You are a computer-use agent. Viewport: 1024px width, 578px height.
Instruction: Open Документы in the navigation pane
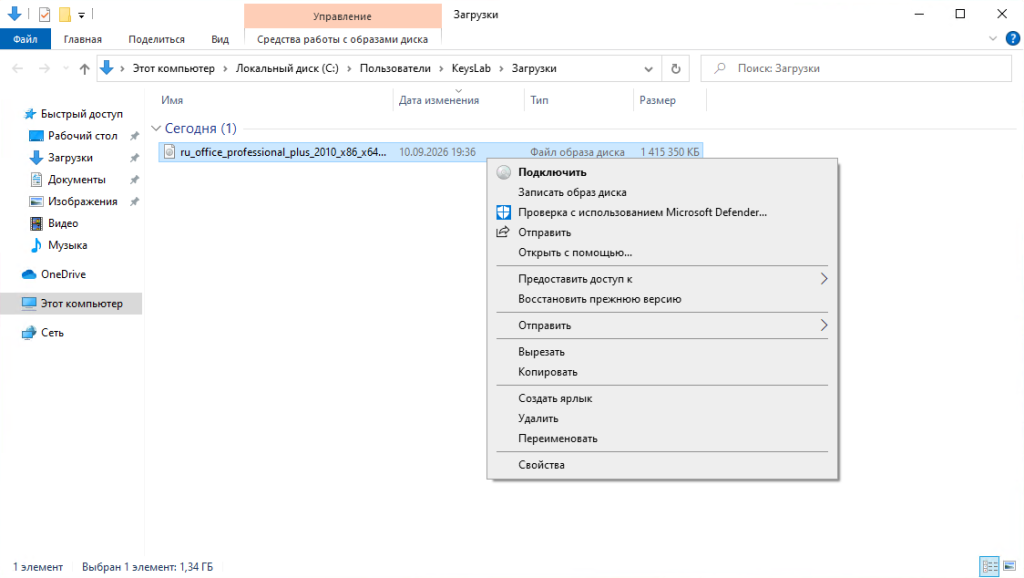[76, 180]
